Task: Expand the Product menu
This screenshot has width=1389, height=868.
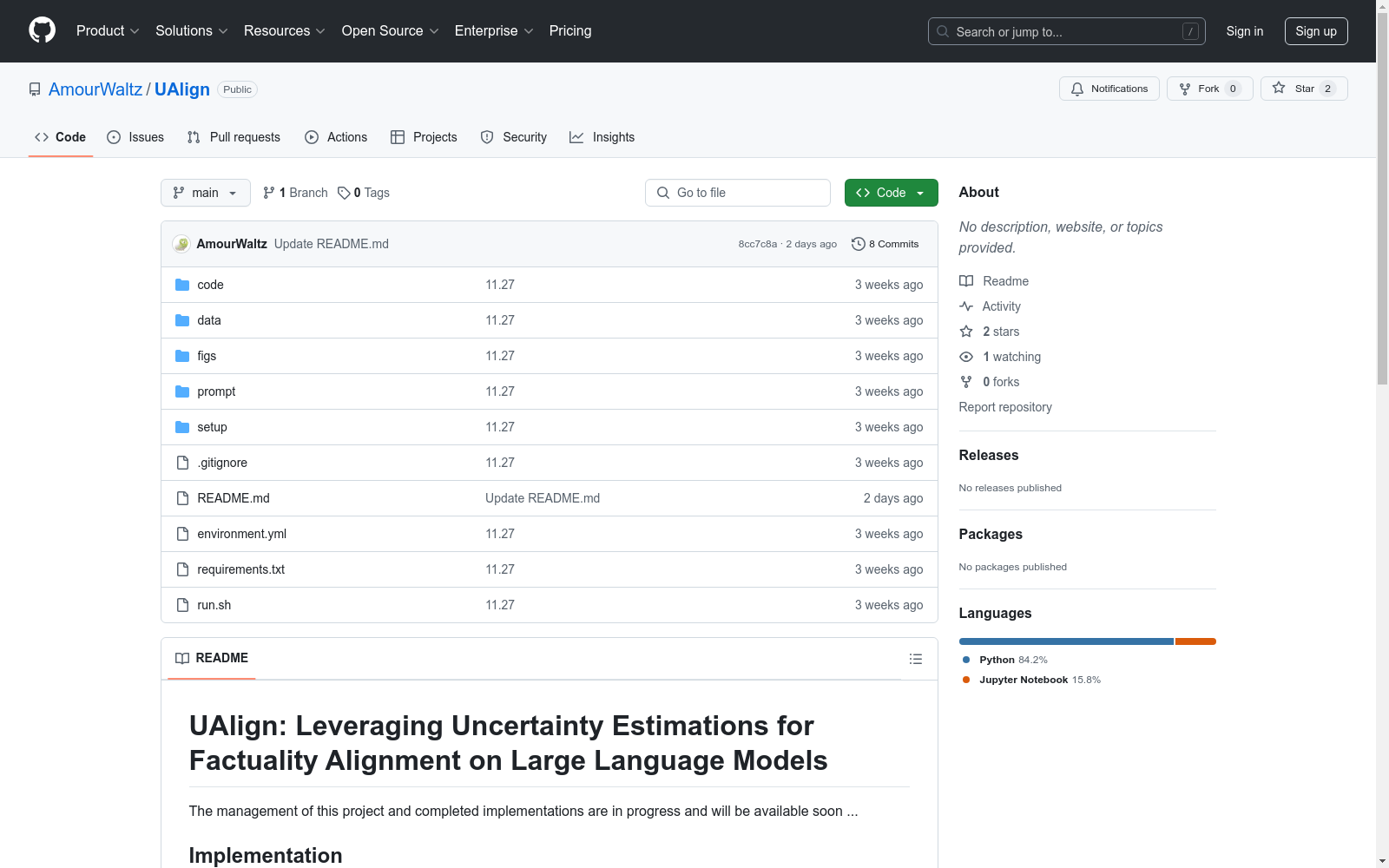Action: pos(108,30)
